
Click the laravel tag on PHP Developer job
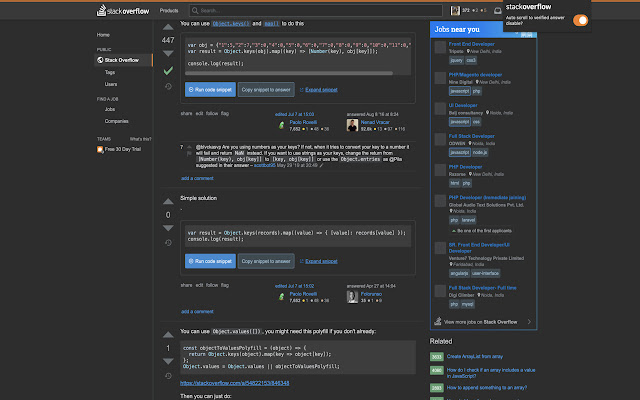coord(468,220)
